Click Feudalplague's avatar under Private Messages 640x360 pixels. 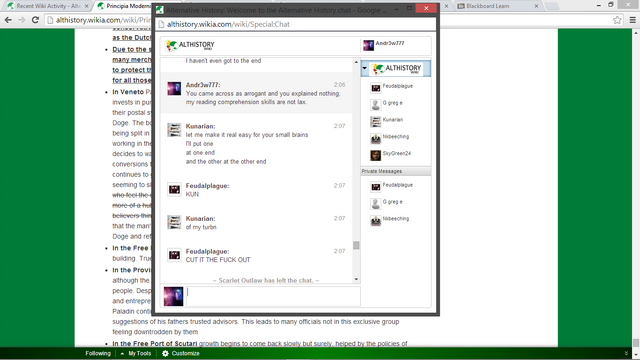click(376, 187)
